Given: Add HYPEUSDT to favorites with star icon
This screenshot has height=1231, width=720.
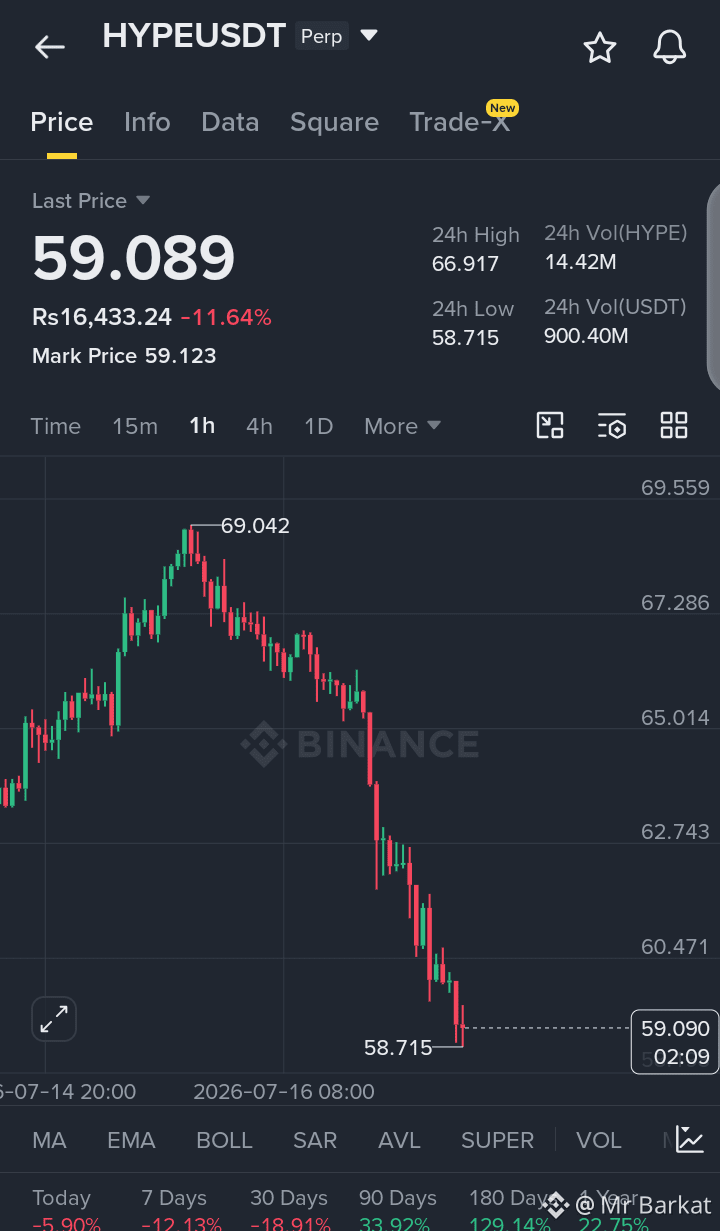Looking at the screenshot, I should 600,47.
